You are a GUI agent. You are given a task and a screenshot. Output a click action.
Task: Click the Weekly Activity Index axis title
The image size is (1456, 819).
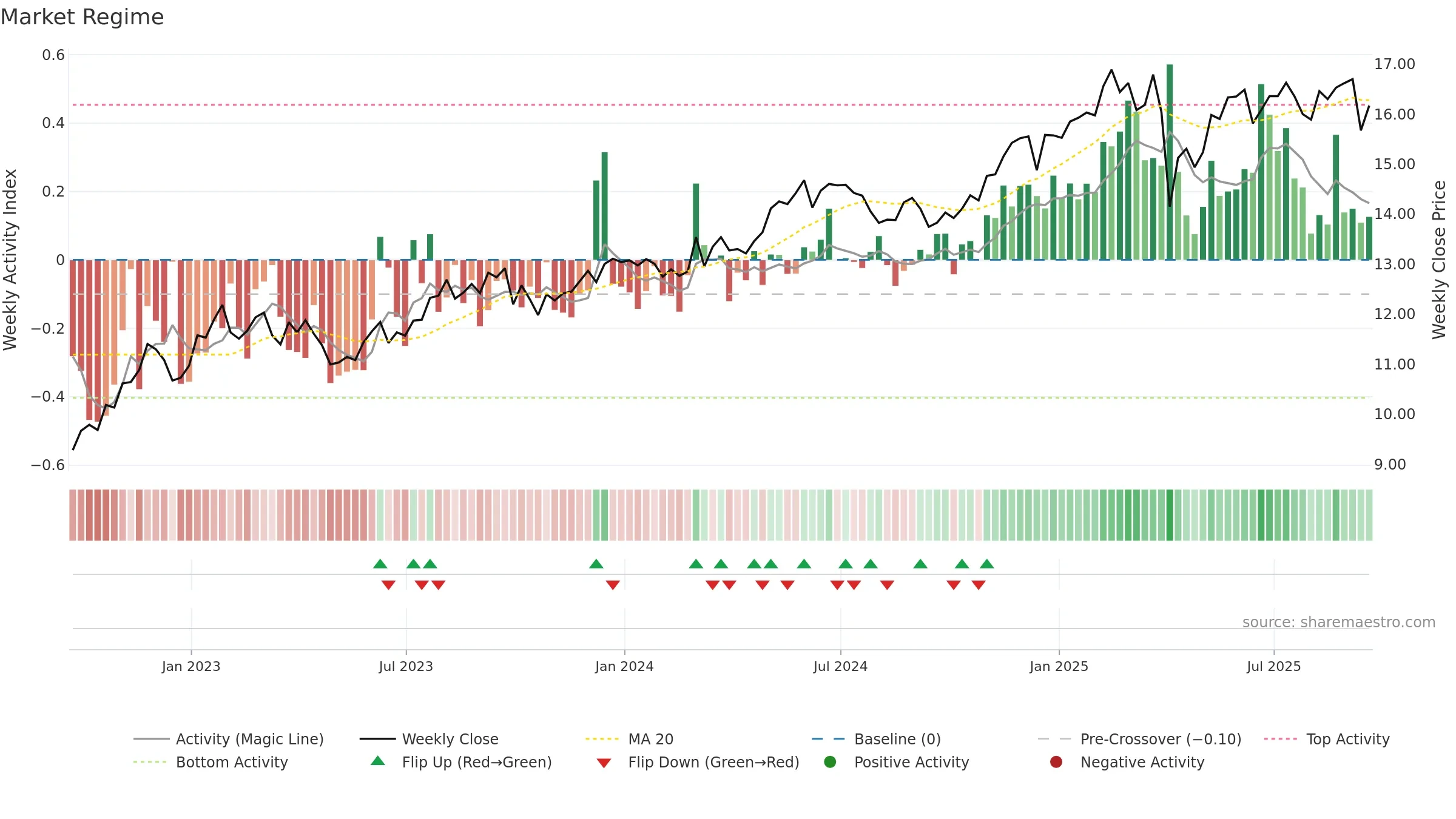pyautogui.click(x=10, y=260)
